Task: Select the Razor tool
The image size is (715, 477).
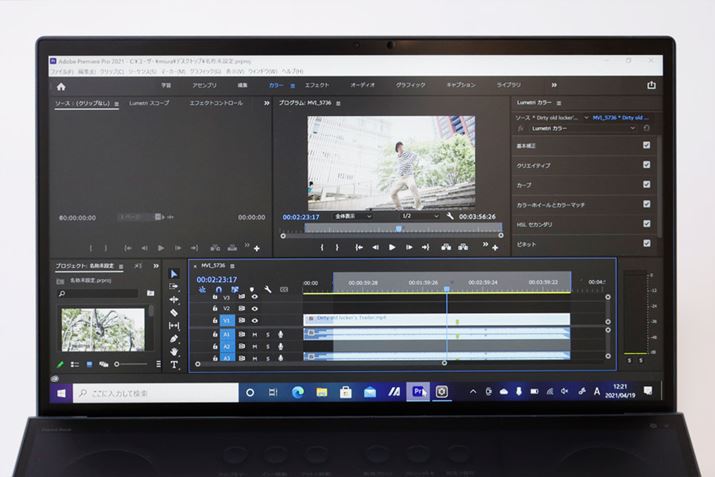Action: (174, 312)
